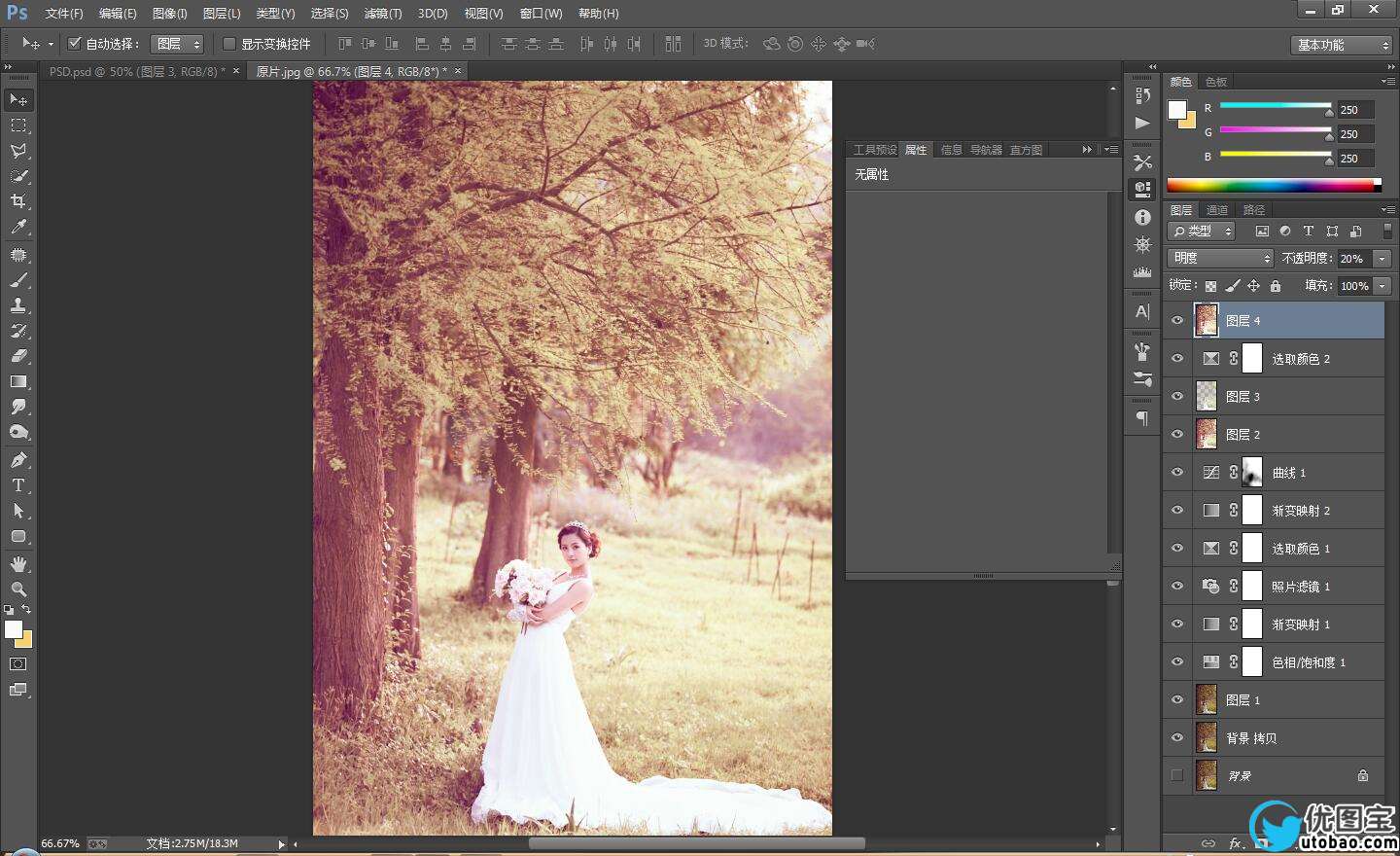Select the Pen tool
This screenshot has width=1400, height=856.
pyautogui.click(x=18, y=460)
